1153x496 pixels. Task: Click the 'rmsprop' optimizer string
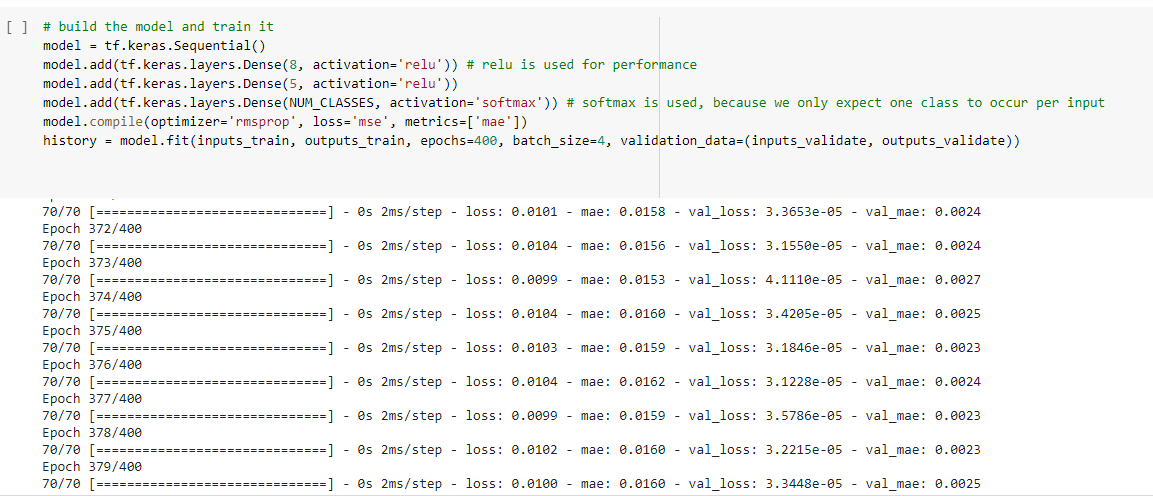pyautogui.click(x=254, y=122)
